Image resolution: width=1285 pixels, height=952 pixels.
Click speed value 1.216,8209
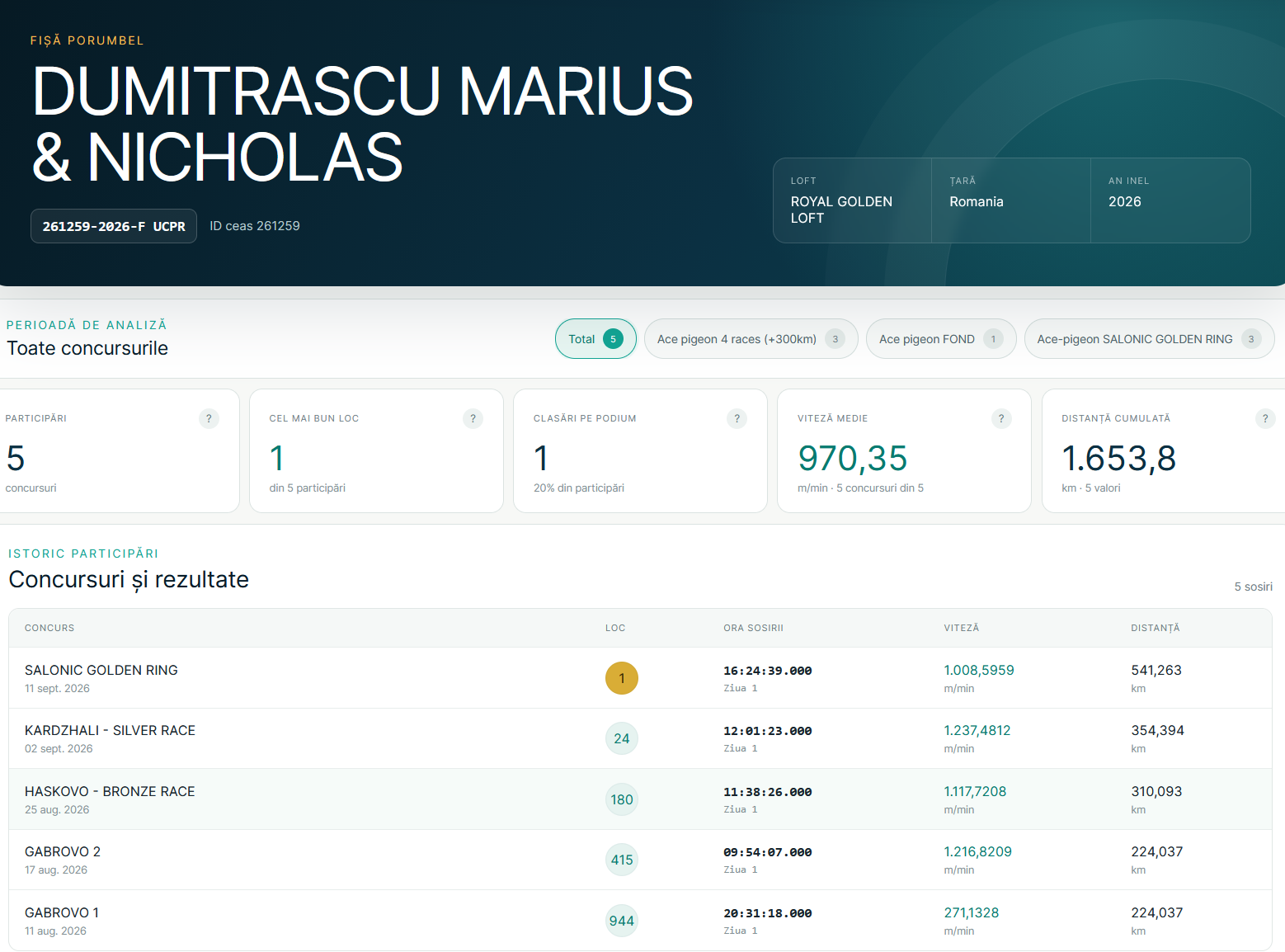point(978,851)
